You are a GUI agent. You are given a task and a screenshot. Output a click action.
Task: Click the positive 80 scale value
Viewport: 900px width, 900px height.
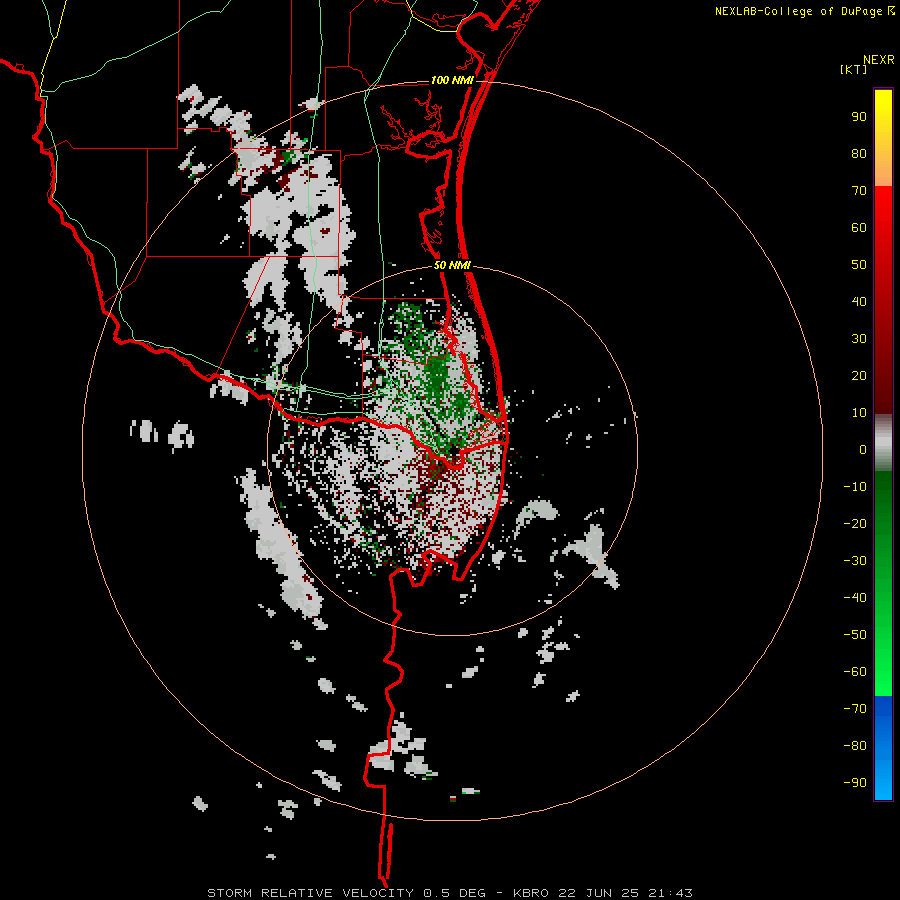(859, 153)
